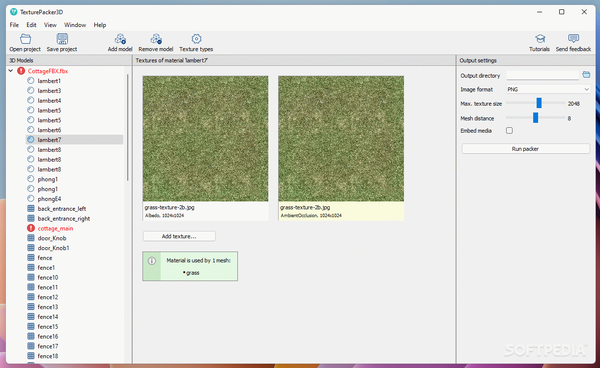Image resolution: width=600 pixels, height=368 pixels.
Task: Click the mesh icon beside door_Knob1
Action: click(x=31, y=248)
